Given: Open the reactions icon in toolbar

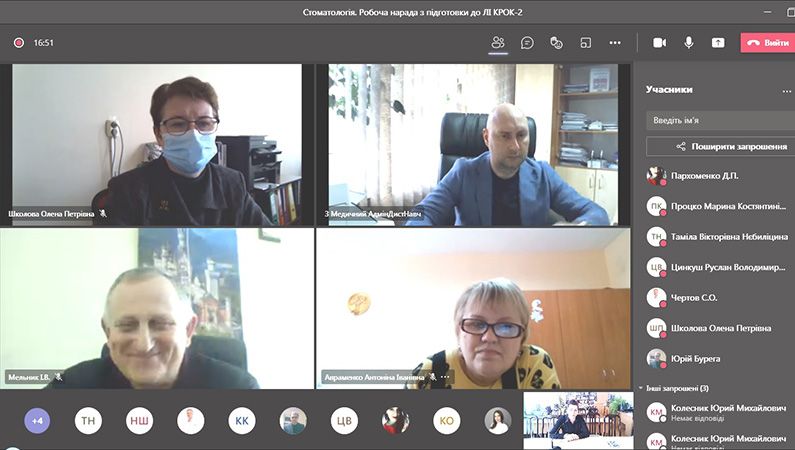Looking at the screenshot, I should (556, 43).
